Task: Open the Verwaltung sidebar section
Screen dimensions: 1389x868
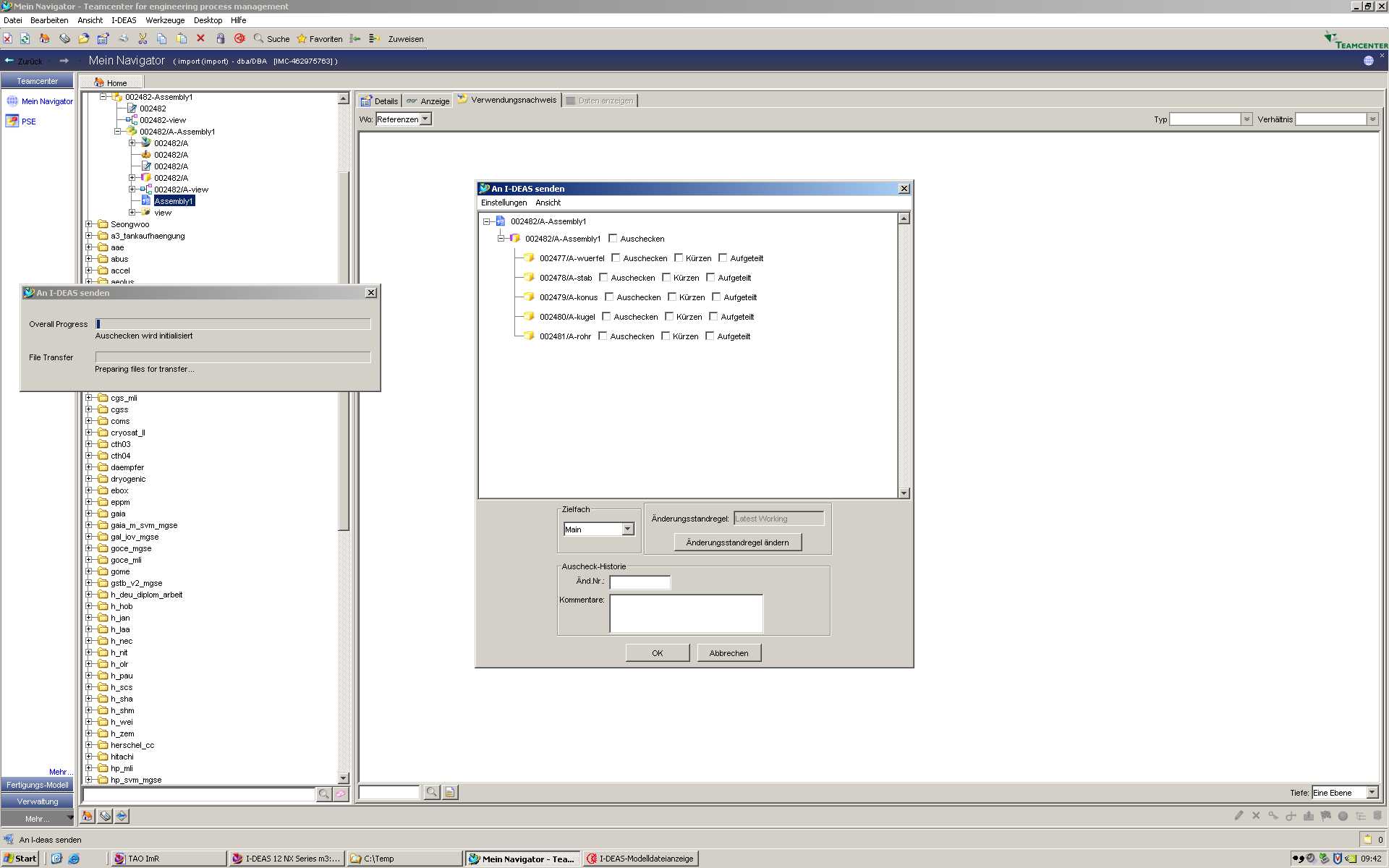Action: pos(38,801)
